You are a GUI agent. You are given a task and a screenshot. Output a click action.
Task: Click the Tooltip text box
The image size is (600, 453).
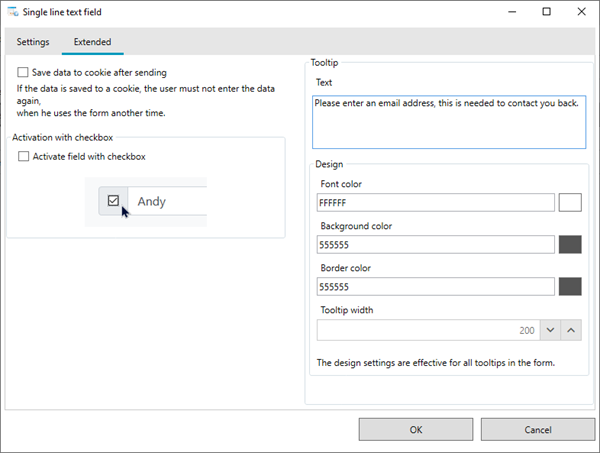pyautogui.click(x=449, y=122)
